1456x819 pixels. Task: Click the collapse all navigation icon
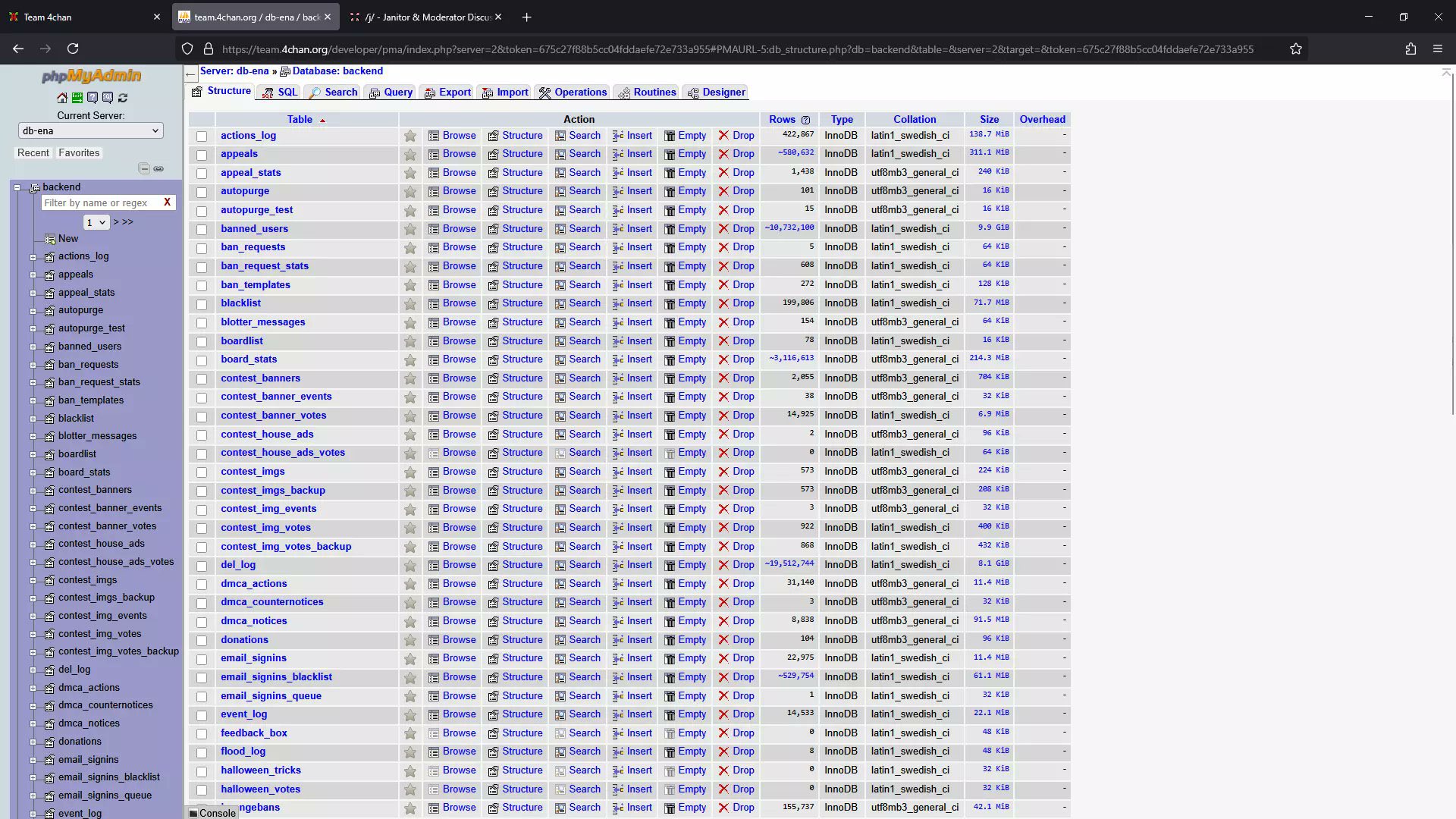(144, 168)
